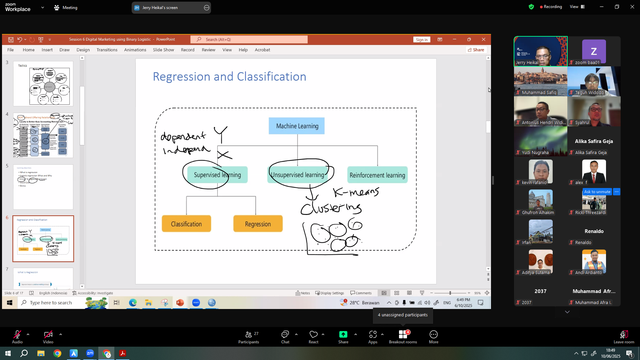
Task: Open Zoom Workplace dropdown chevron
Action: click(x=42, y=7)
